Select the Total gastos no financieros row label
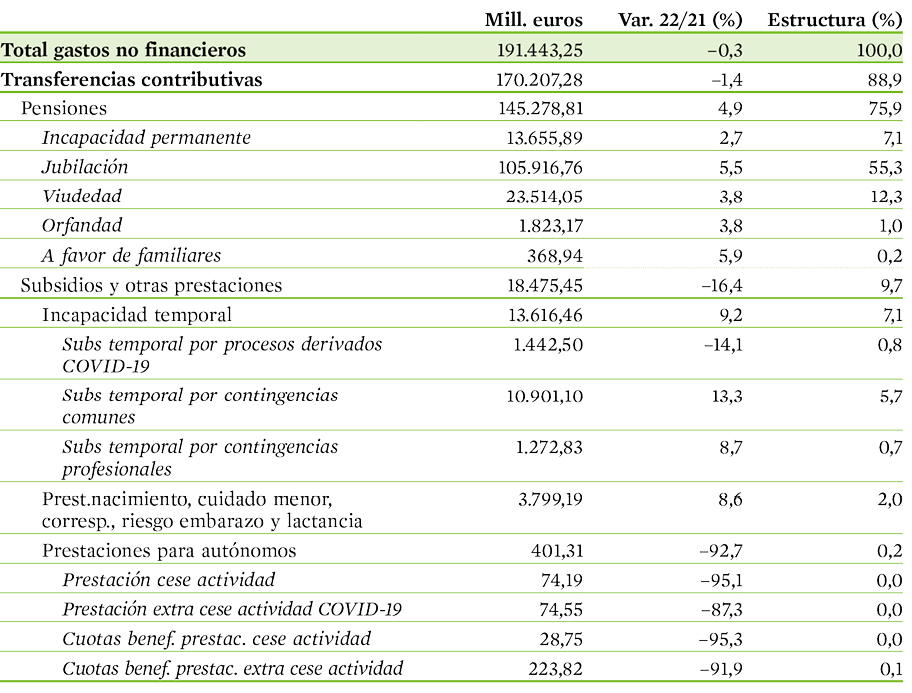The image size is (912, 693). (123, 50)
